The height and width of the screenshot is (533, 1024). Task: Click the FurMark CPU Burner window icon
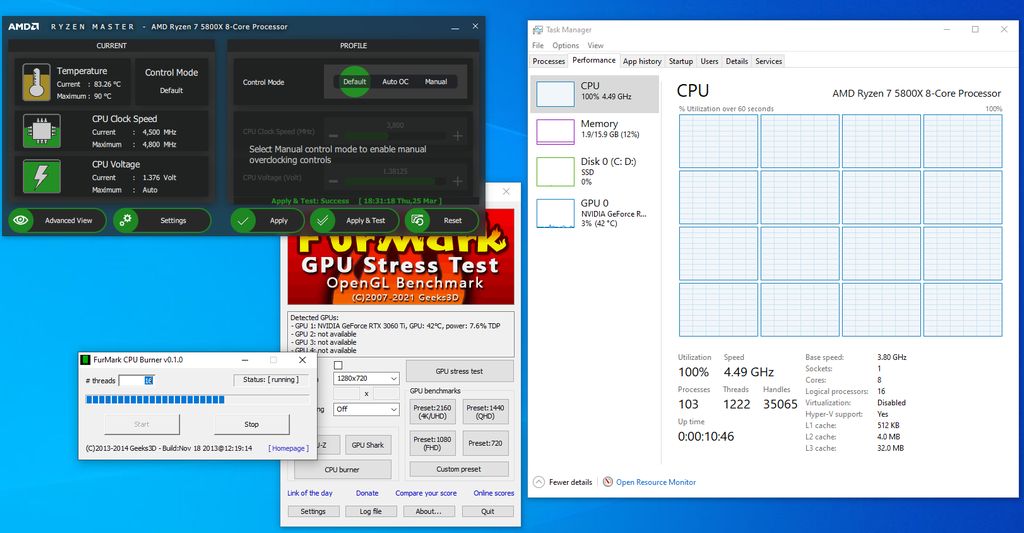pyautogui.click(x=85, y=360)
